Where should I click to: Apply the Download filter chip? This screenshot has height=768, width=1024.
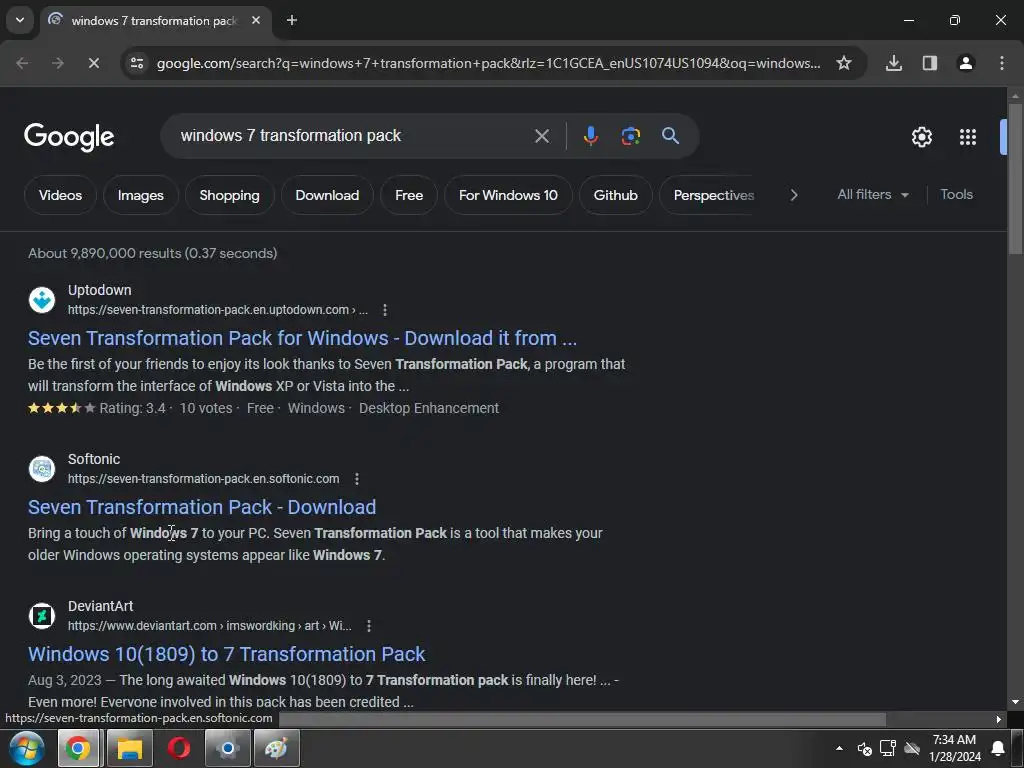(327, 195)
